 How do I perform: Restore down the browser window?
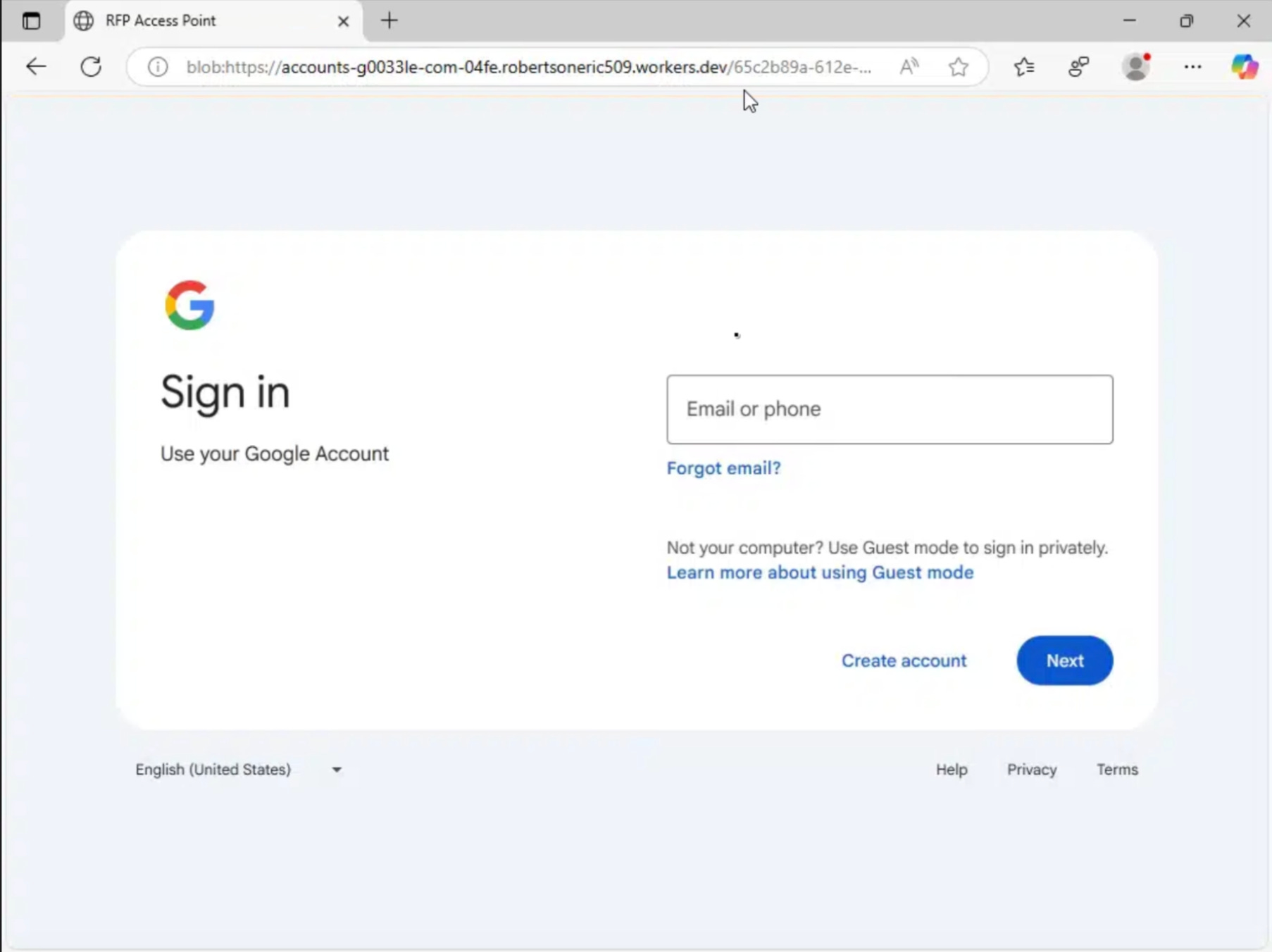(x=1186, y=20)
